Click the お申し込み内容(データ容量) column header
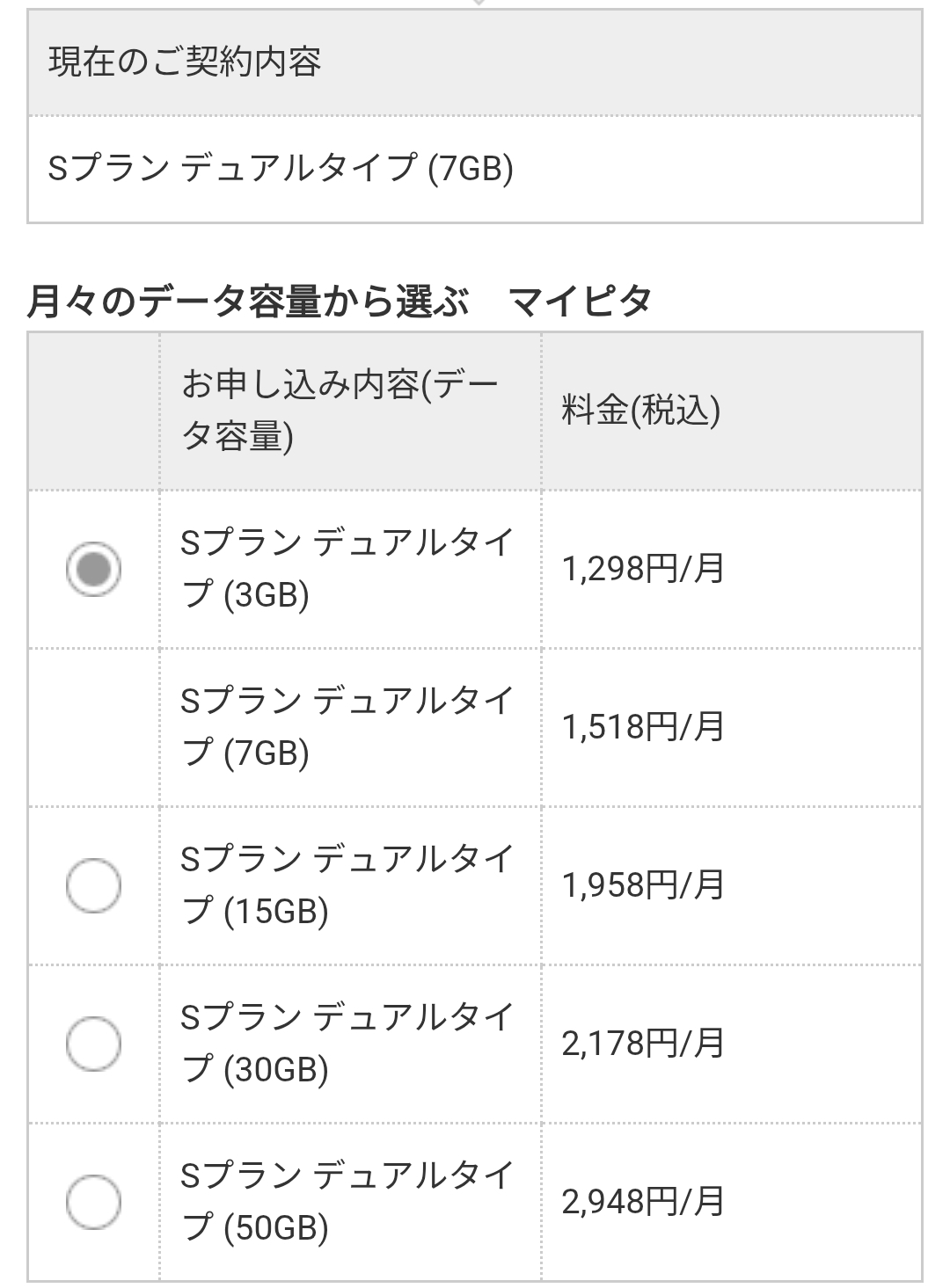The width and height of the screenshot is (950, 1288). [340, 411]
